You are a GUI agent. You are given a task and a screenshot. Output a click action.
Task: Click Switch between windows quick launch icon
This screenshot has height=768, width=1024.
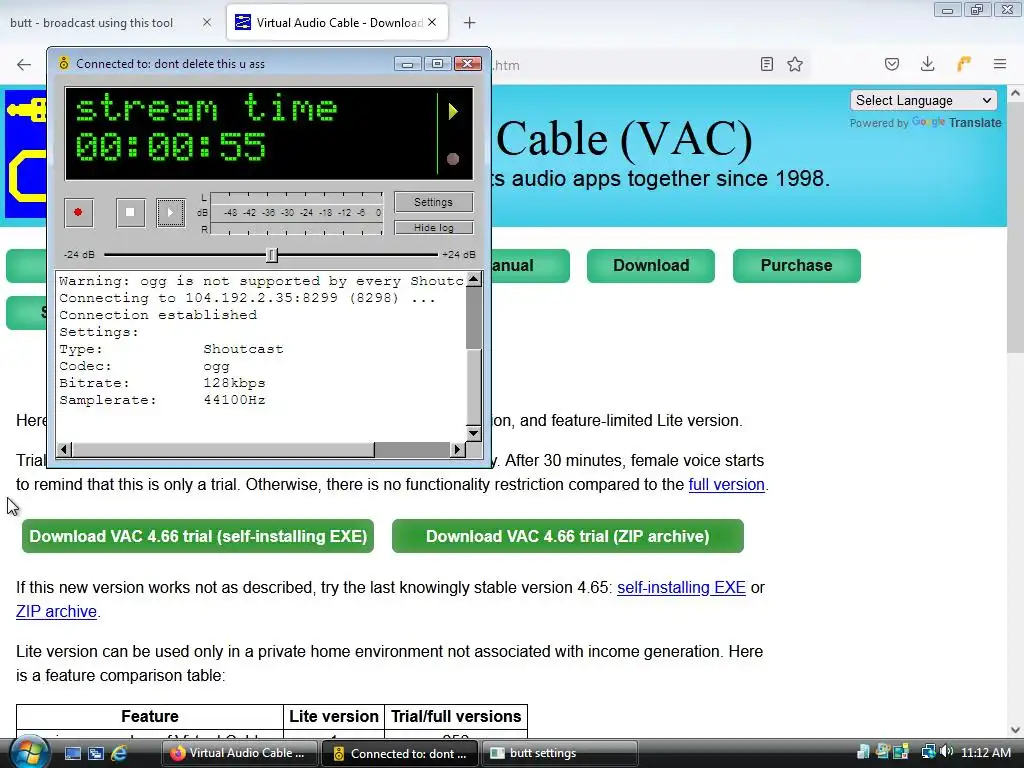[x=96, y=754]
